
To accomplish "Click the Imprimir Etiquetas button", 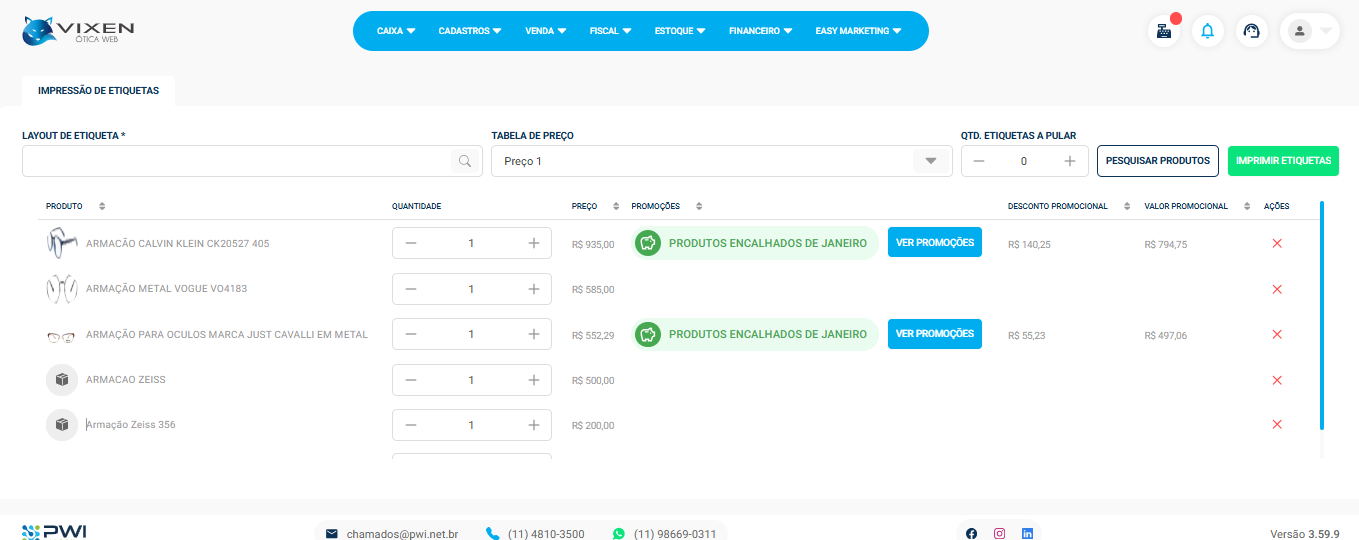I will click(1283, 161).
